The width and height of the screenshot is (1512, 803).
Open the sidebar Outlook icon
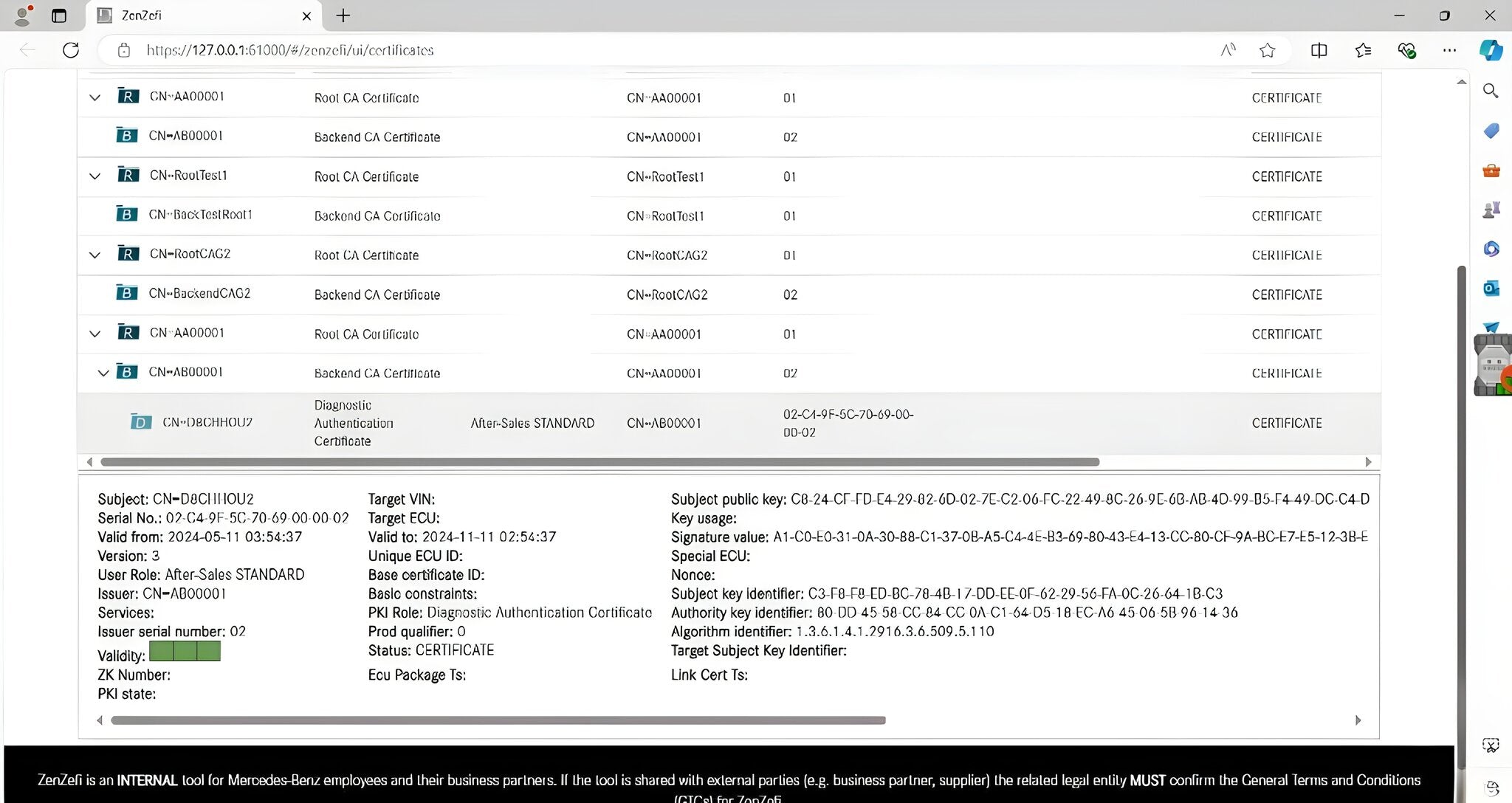tap(1491, 289)
